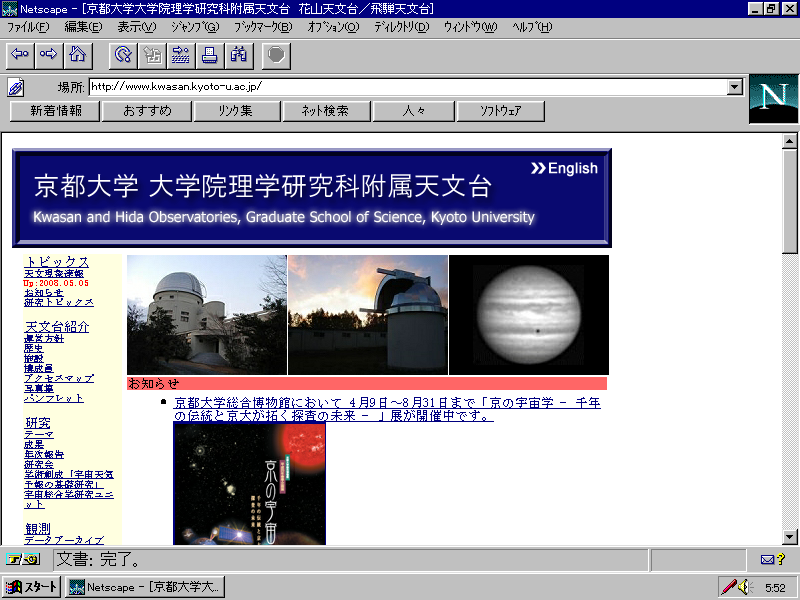Go back with the left arrow toolbar icon

(x=20, y=55)
